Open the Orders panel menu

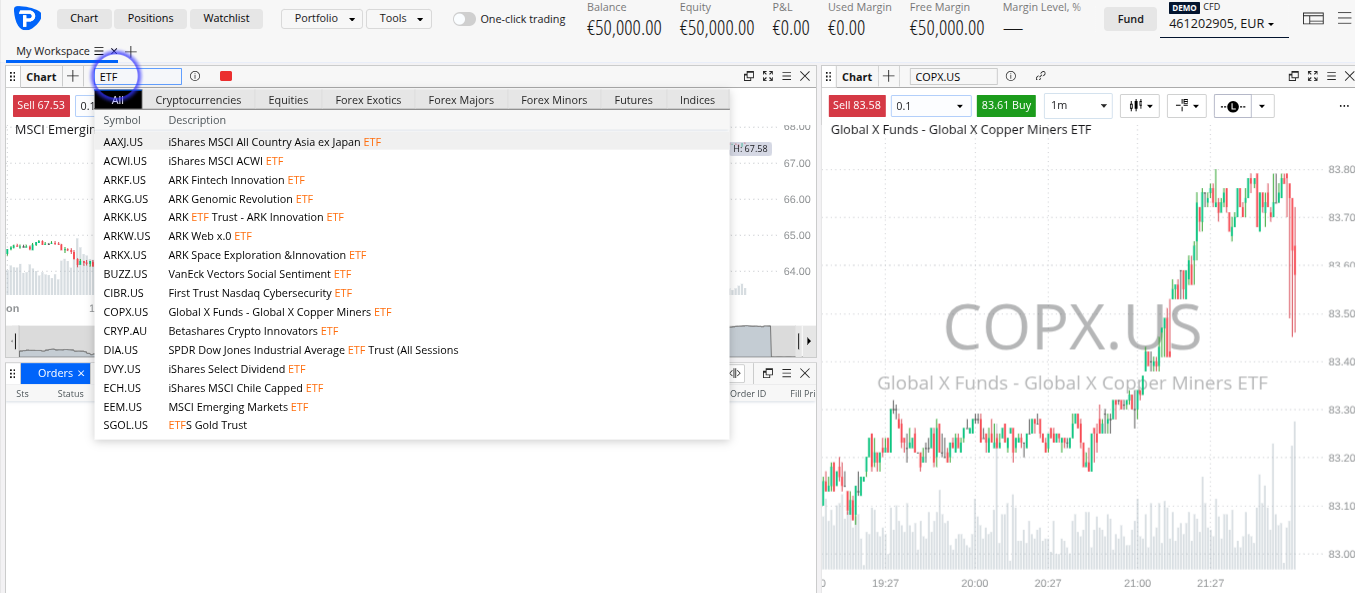pos(787,373)
